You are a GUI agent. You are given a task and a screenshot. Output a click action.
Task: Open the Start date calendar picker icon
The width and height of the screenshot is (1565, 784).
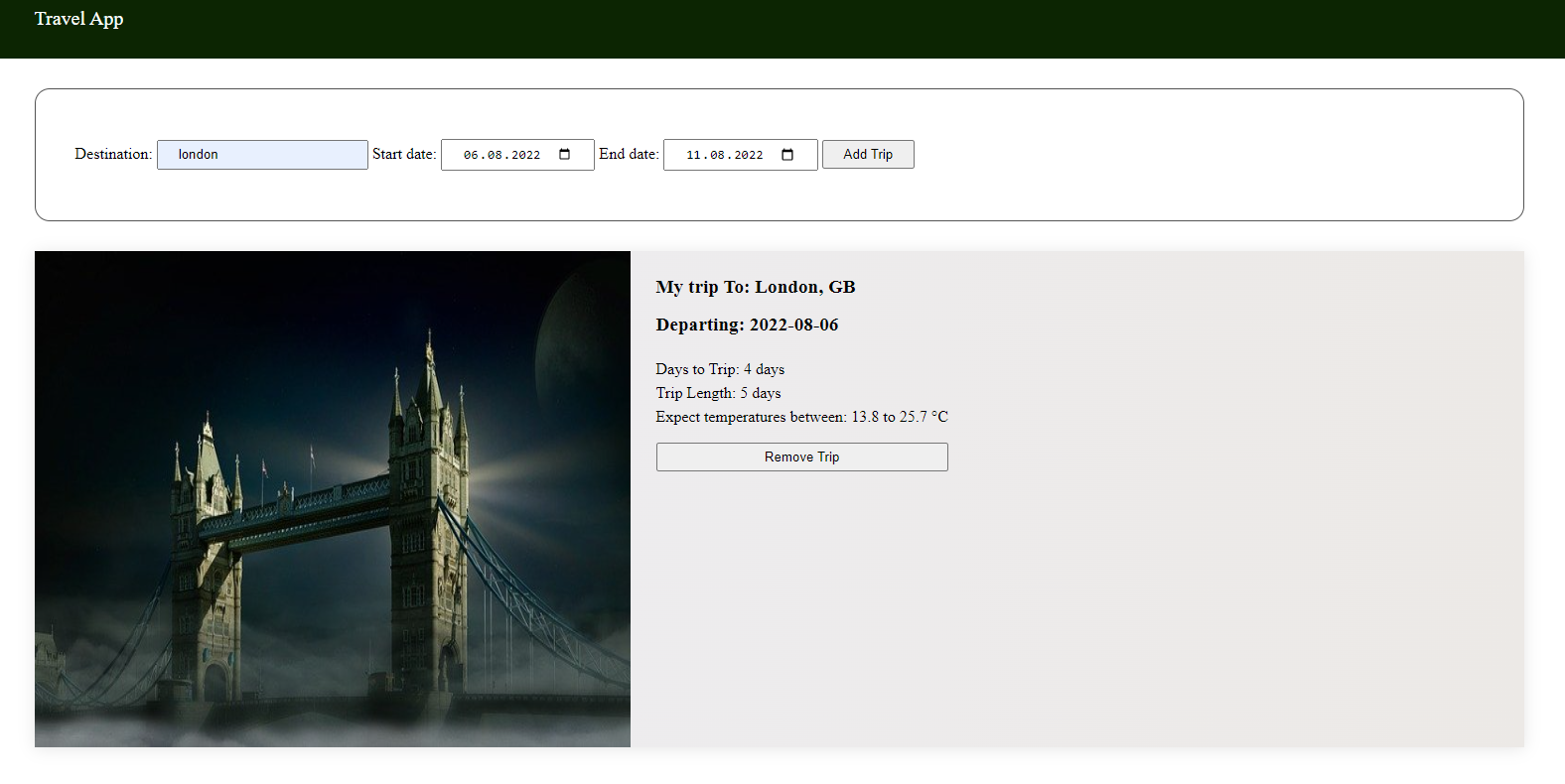click(x=565, y=154)
